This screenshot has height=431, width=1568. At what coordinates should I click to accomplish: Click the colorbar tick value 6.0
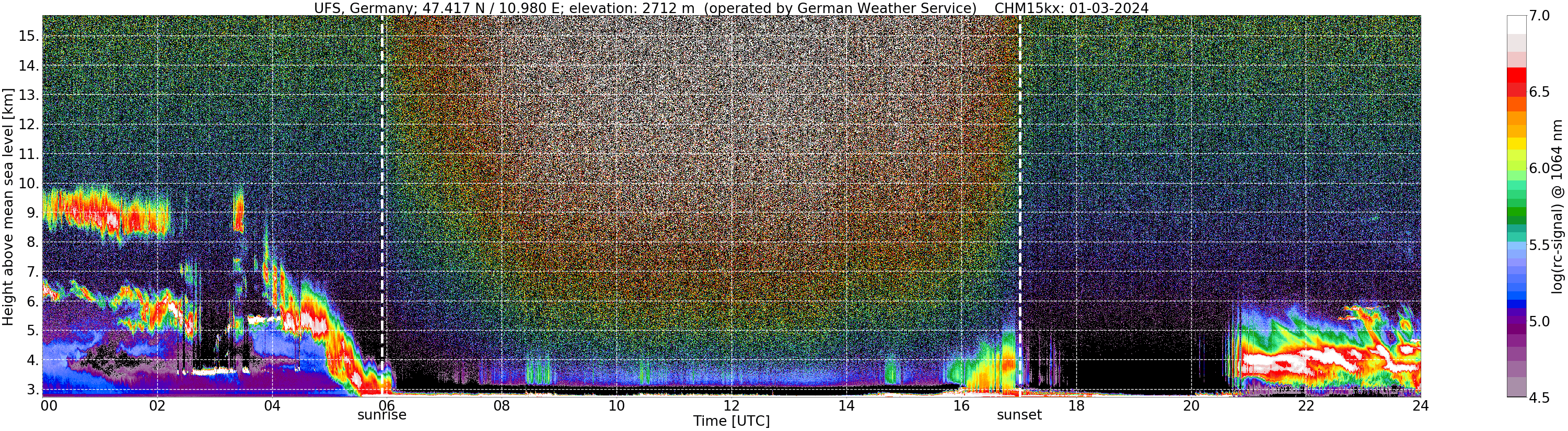click(x=1539, y=168)
